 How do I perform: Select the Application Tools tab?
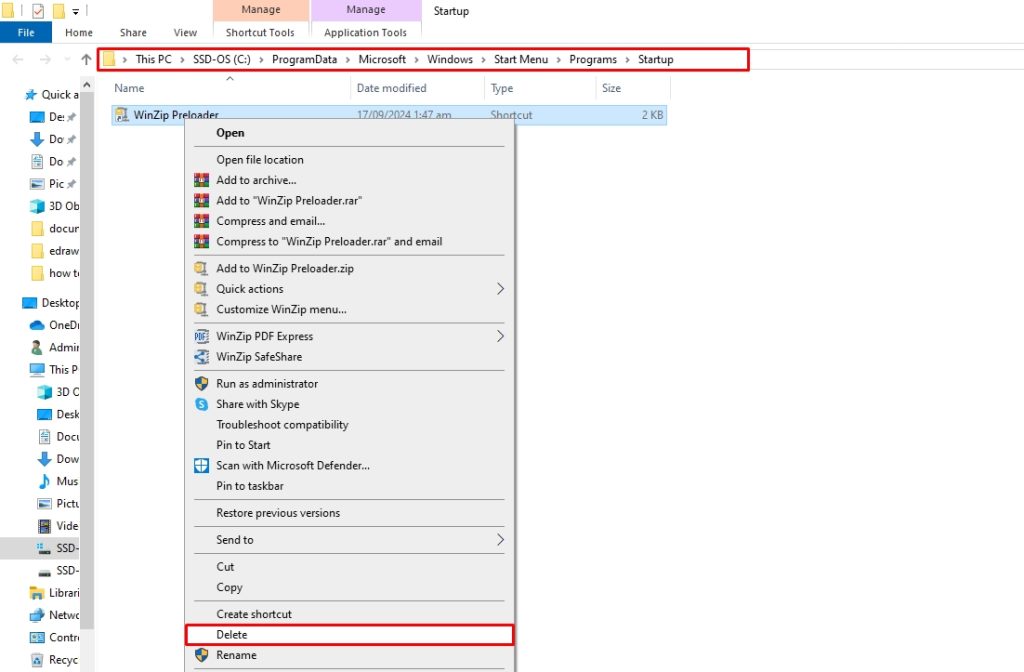(x=366, y=33)
